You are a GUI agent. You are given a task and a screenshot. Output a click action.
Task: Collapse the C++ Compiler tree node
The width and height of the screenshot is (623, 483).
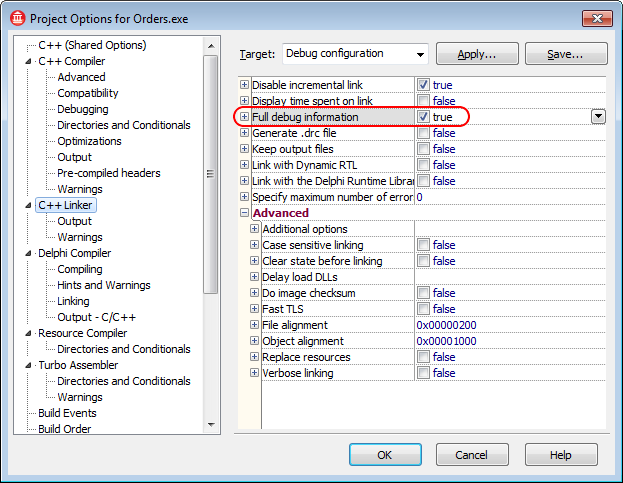29,61
